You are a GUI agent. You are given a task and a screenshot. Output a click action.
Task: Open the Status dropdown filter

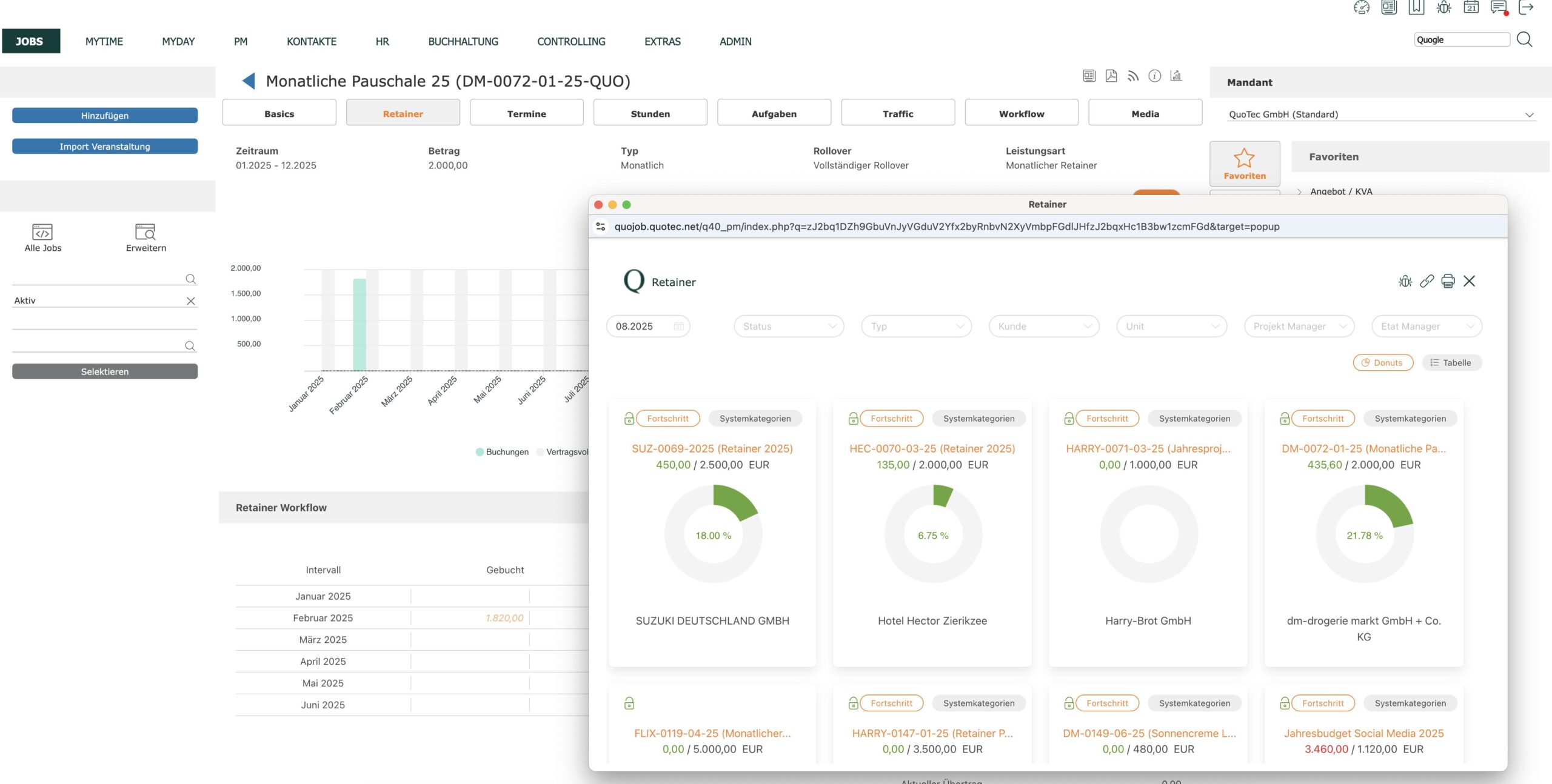(x=789, y=326)
